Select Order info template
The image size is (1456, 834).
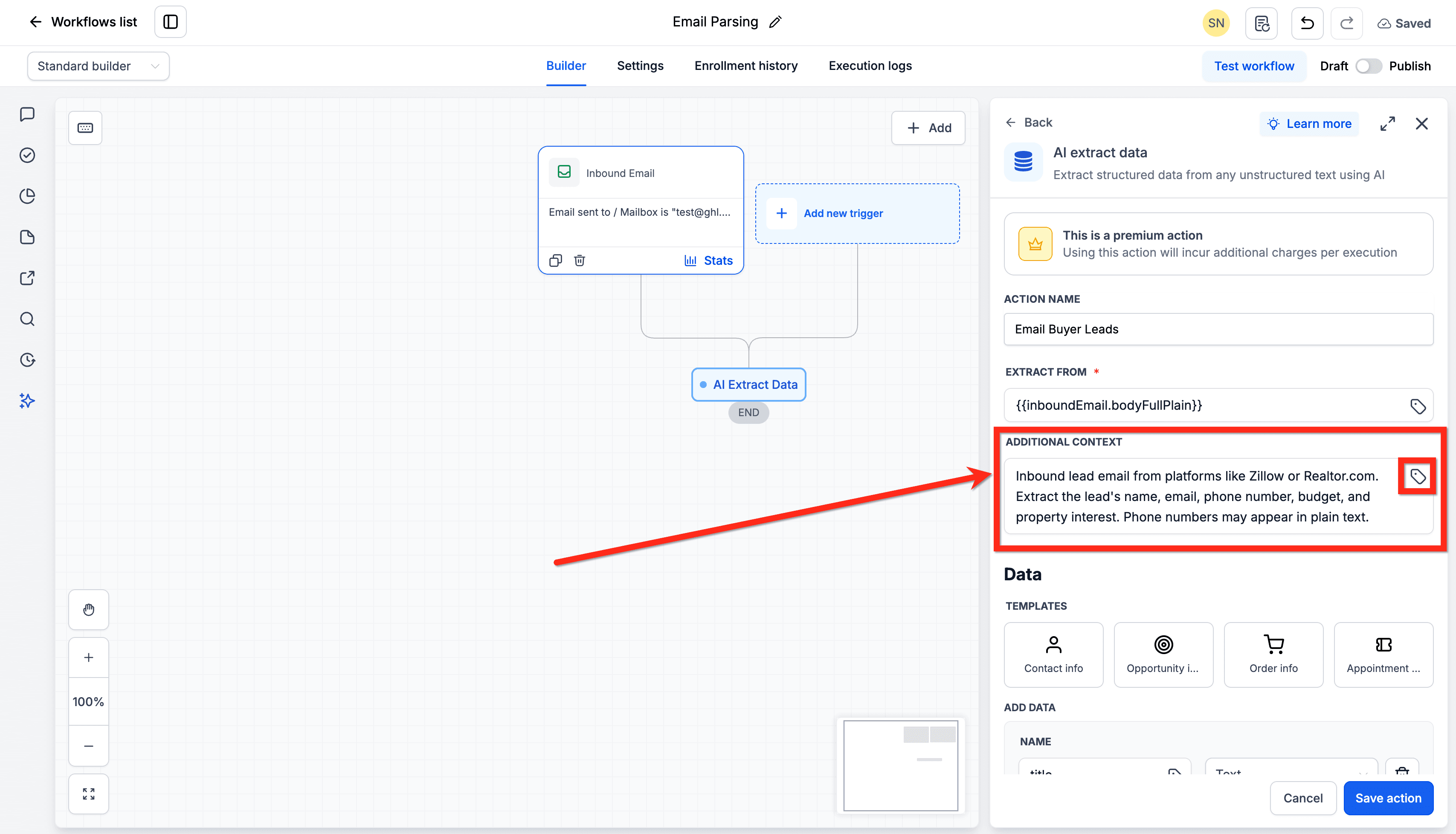[1273, 655]
